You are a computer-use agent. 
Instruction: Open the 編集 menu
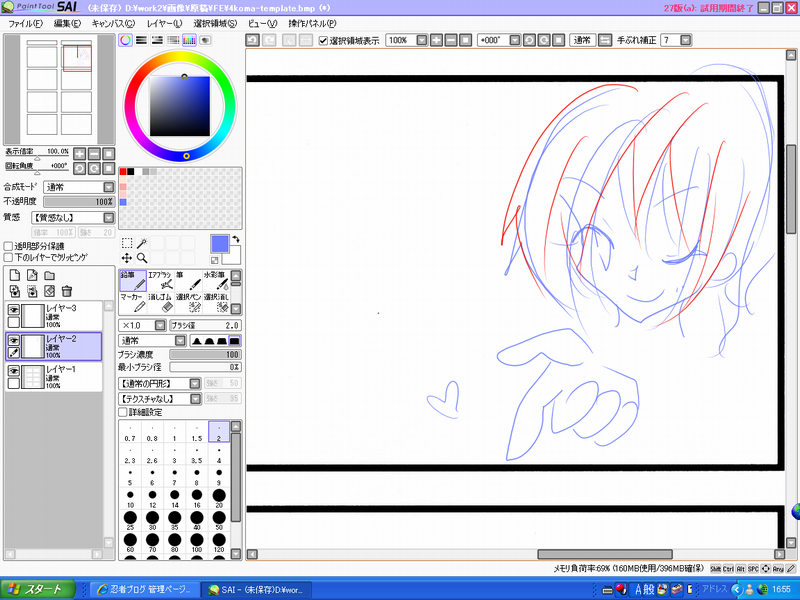[67, 23]
